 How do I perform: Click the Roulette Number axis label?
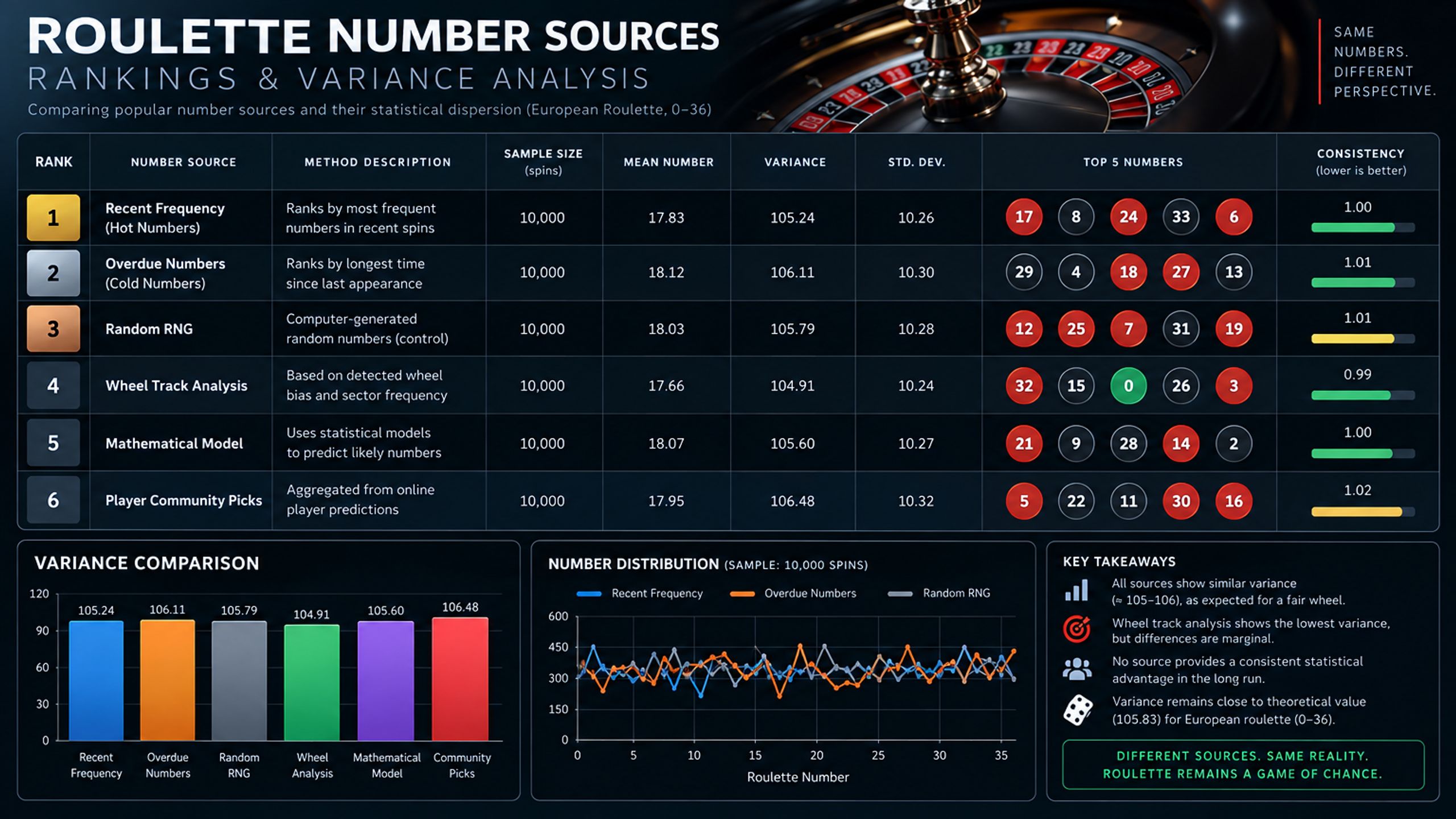pyautogui.click(x=797, y=777)
